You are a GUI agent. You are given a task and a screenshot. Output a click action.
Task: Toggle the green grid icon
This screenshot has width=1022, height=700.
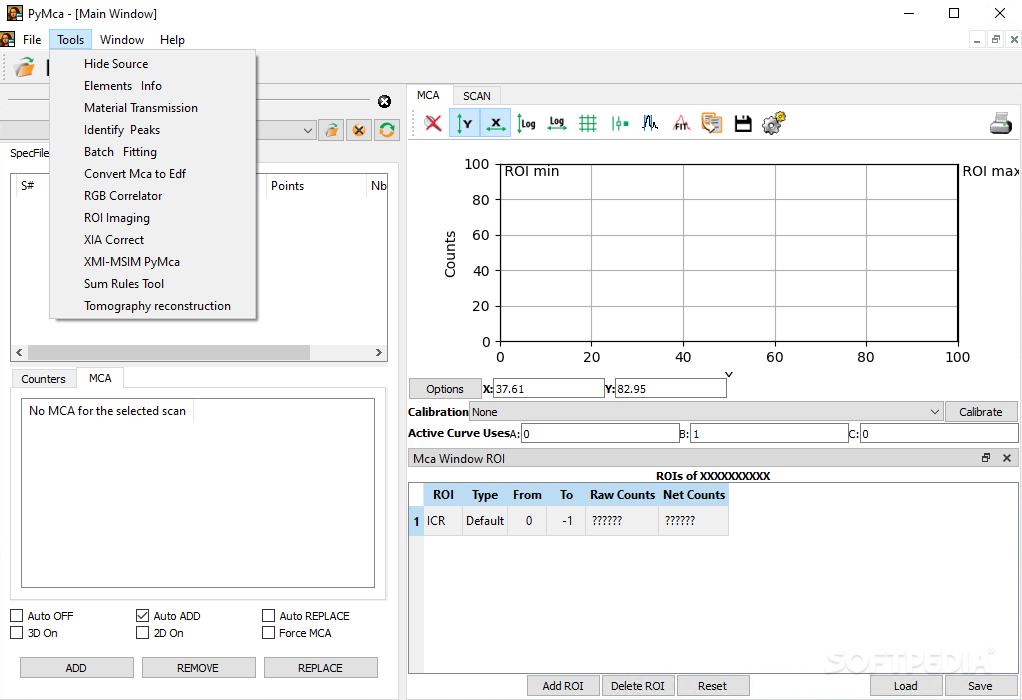(x=588, y=123)
